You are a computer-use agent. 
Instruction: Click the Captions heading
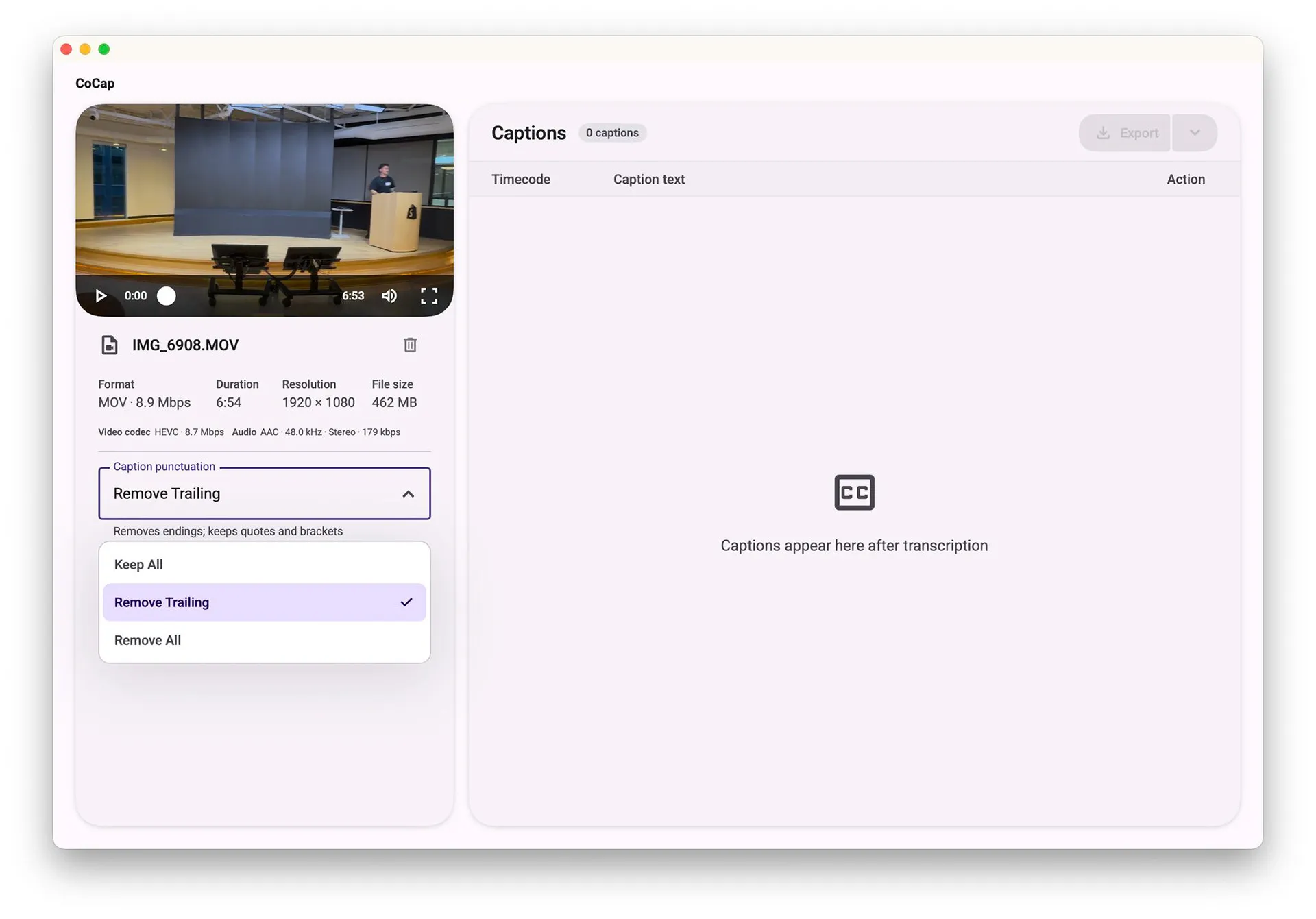click(x=529, y=133)
